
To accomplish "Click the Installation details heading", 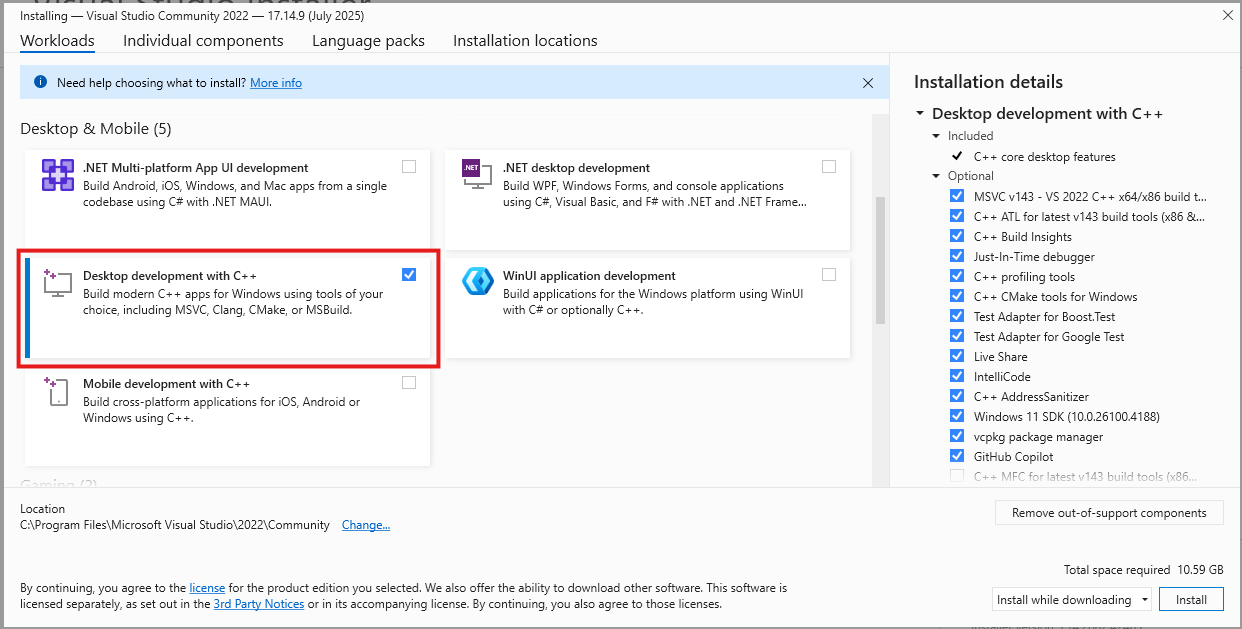I will click(988, 82).
